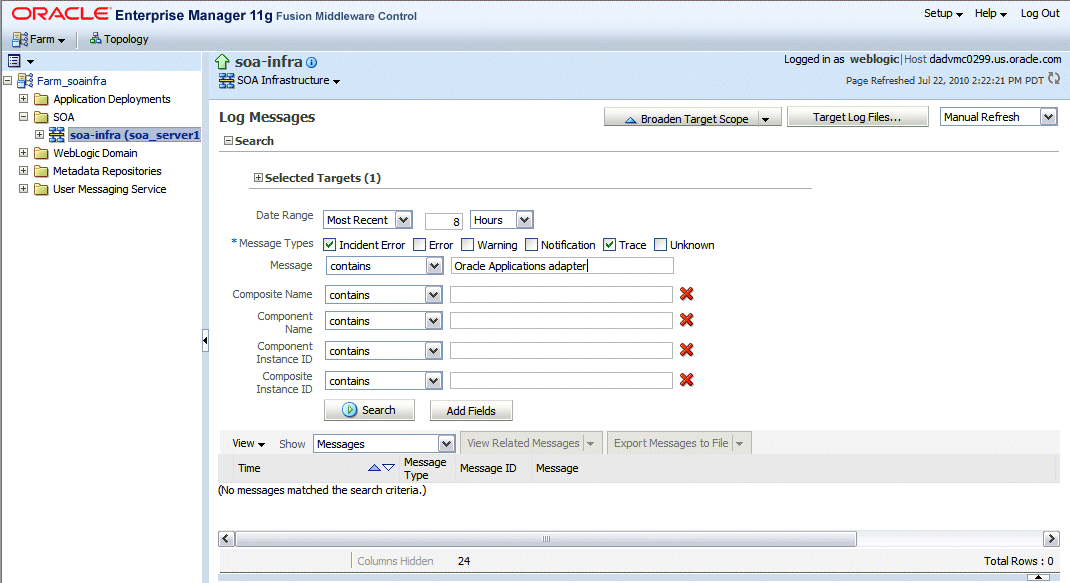Click the green up-arrow soa-infra status icon
The image size is (1070, 583).
point(222,62)
